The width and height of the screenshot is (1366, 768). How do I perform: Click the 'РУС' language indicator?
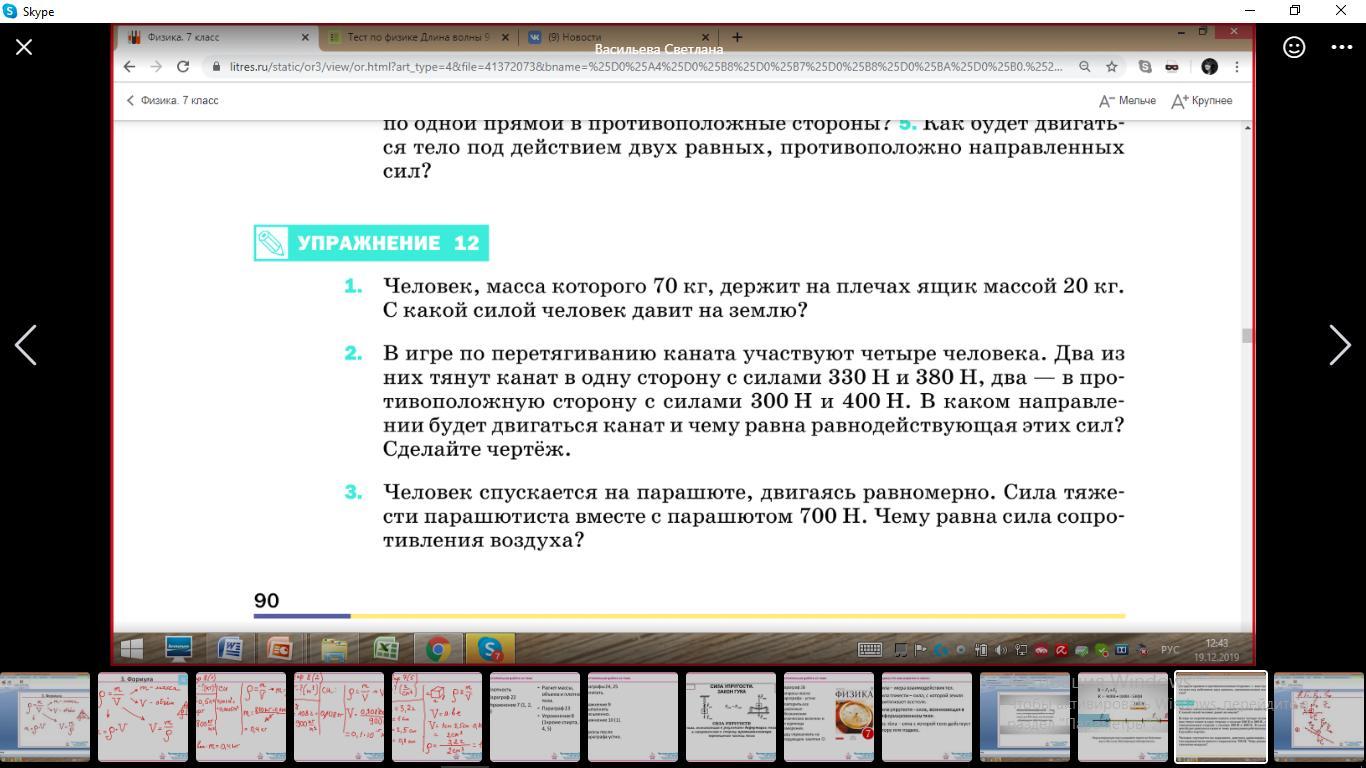tap(1170, 650)
